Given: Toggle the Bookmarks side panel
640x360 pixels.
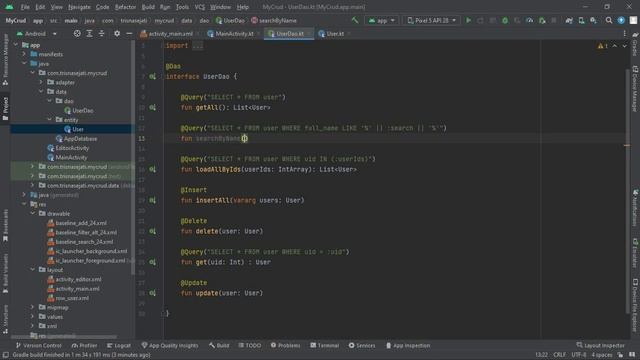Looking at the screenshot, I should [x=5, y=225].
